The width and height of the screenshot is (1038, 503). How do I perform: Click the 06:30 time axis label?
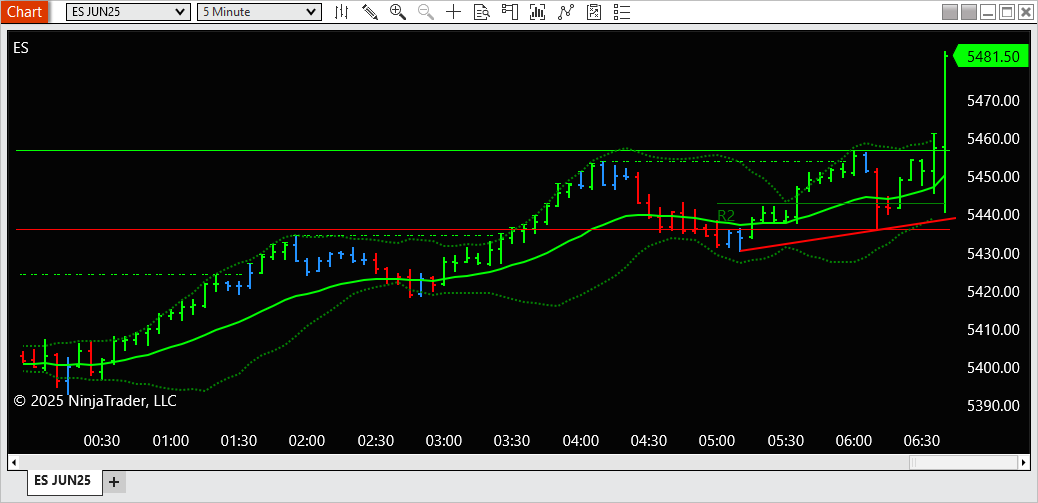tap(922, 441)
